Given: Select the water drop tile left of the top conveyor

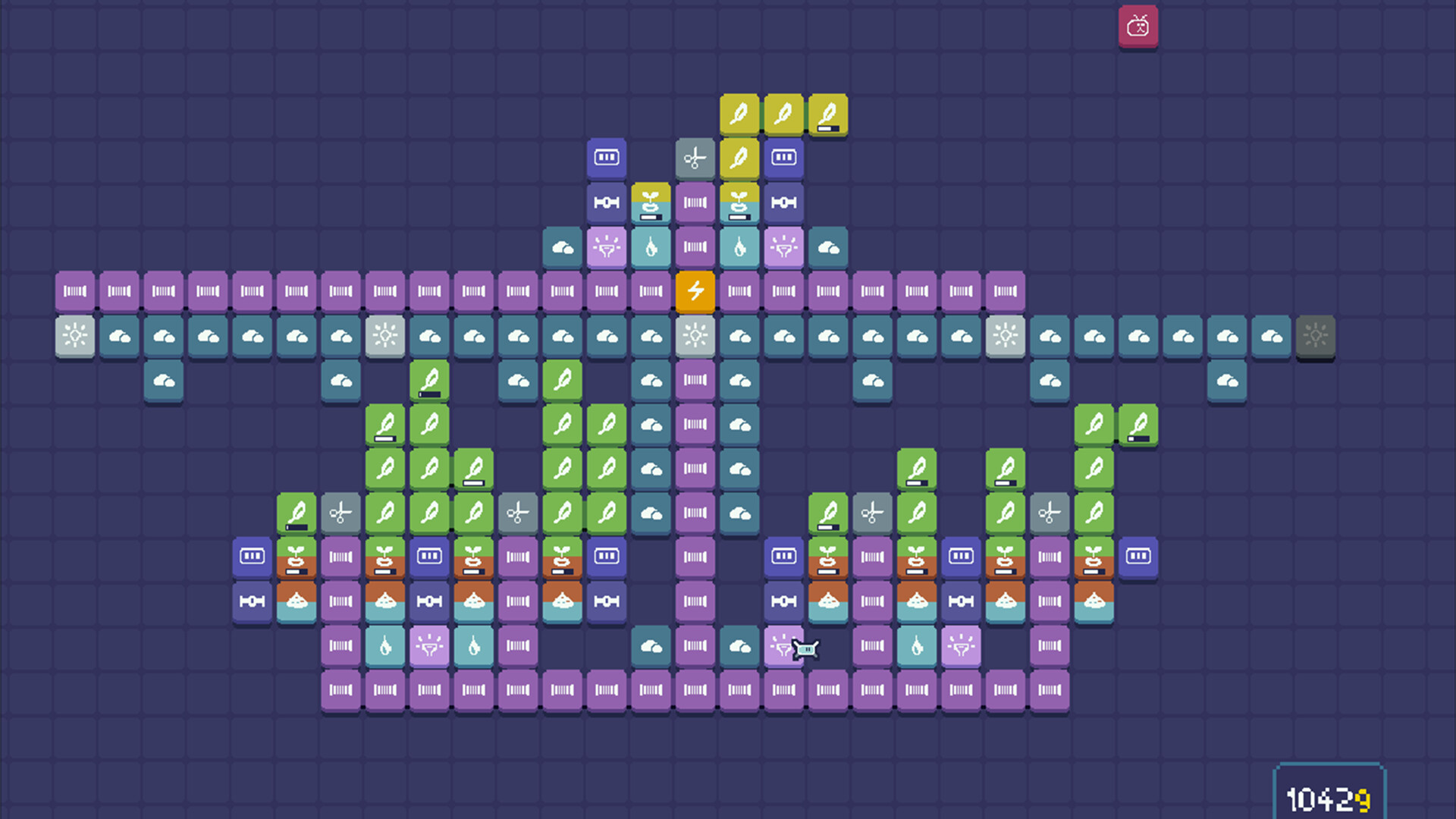Looking at the screenshot, I should click(651, 247).
